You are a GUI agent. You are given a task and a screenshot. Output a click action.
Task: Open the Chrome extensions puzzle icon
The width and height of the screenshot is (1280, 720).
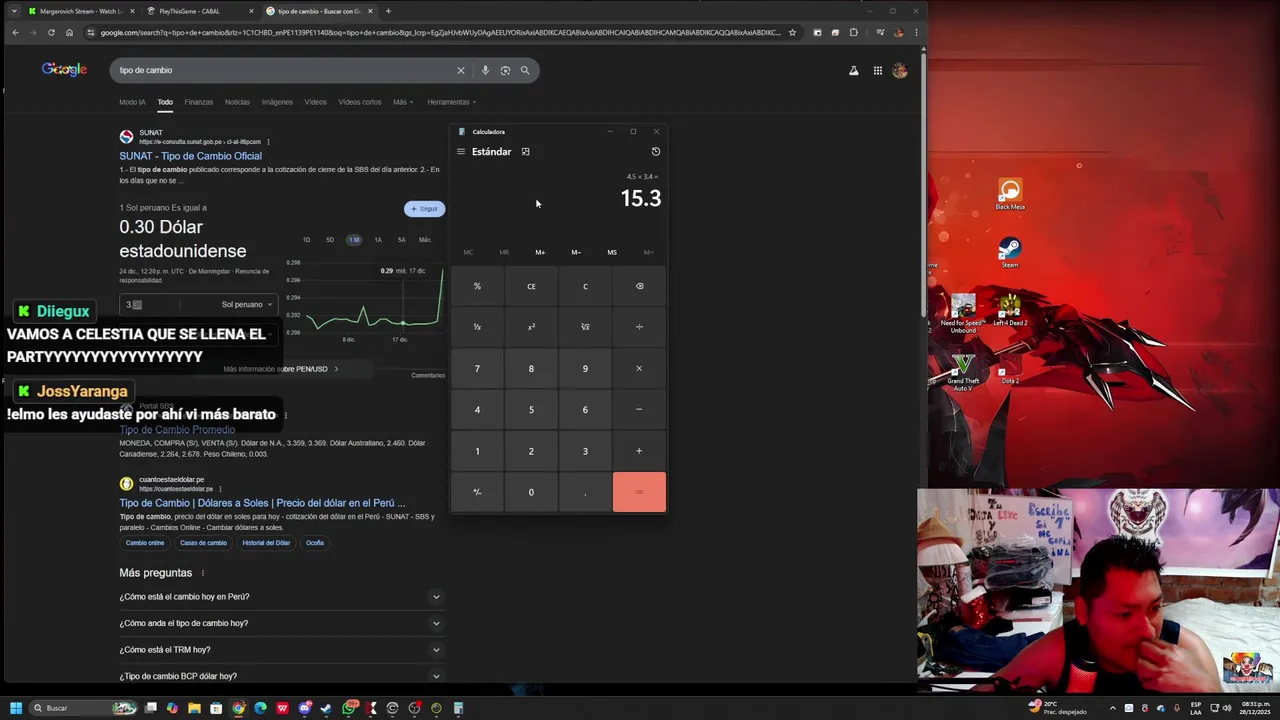(853, 32)
